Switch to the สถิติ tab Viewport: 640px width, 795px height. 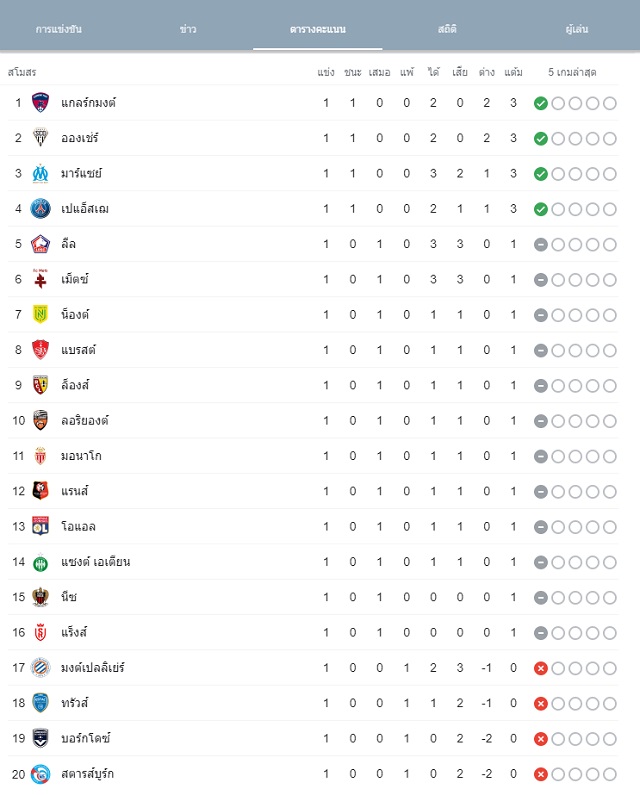pos(447,29)
